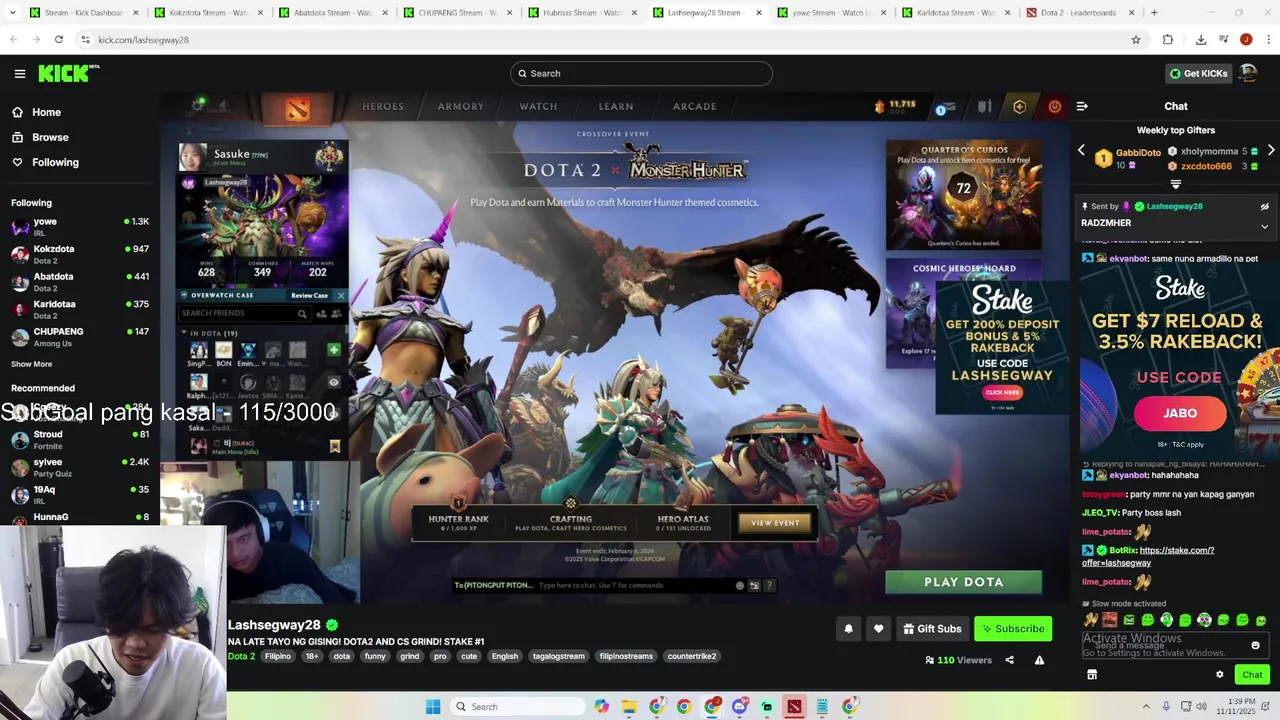The width and height of the screenshot is (1280, 720).
Task: Click the JABO promo code button
Action: [x=1180, y=413]
